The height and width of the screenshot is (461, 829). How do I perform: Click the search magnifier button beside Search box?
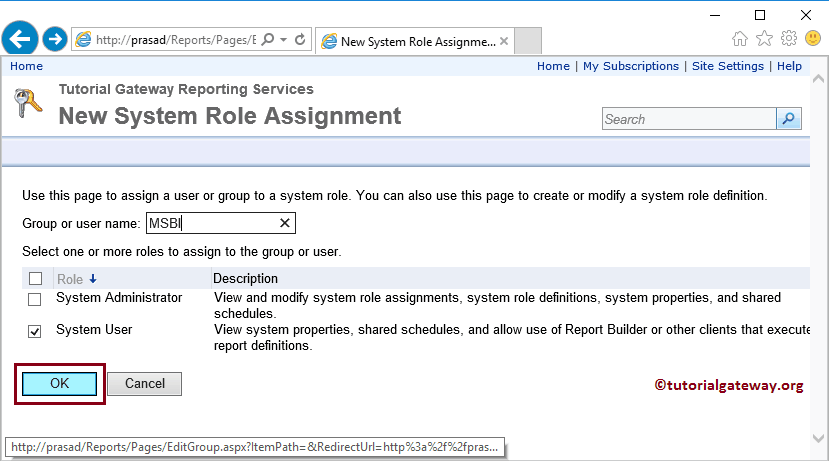pos(789,119)
